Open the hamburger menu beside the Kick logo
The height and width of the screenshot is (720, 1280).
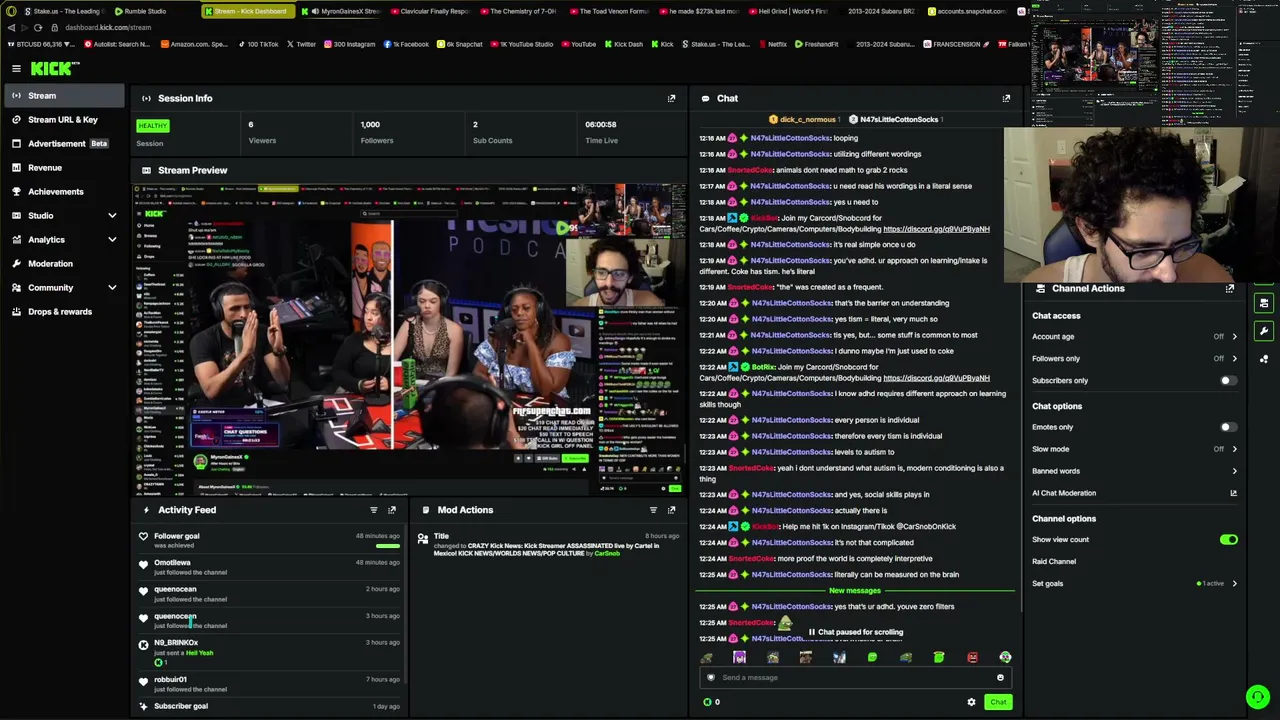[x=16, y=68]
